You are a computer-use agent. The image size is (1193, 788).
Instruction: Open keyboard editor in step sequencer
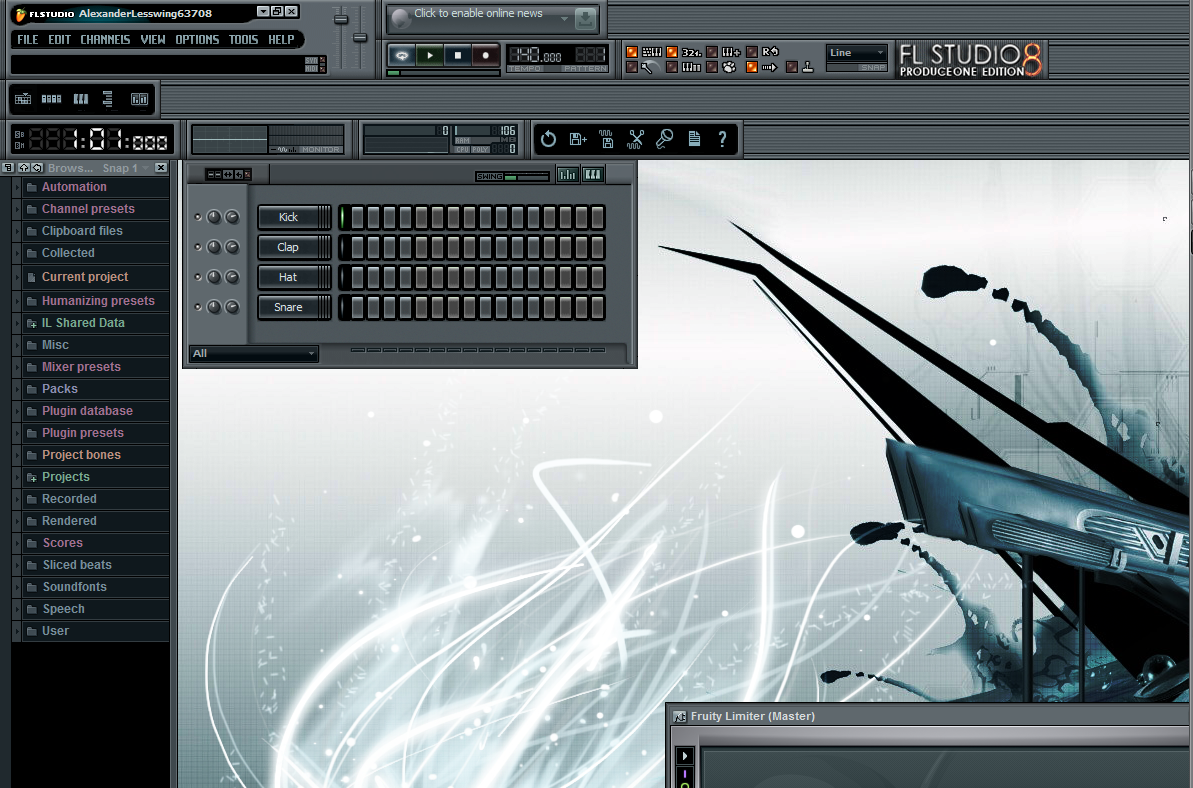click(x=592, y=175)
